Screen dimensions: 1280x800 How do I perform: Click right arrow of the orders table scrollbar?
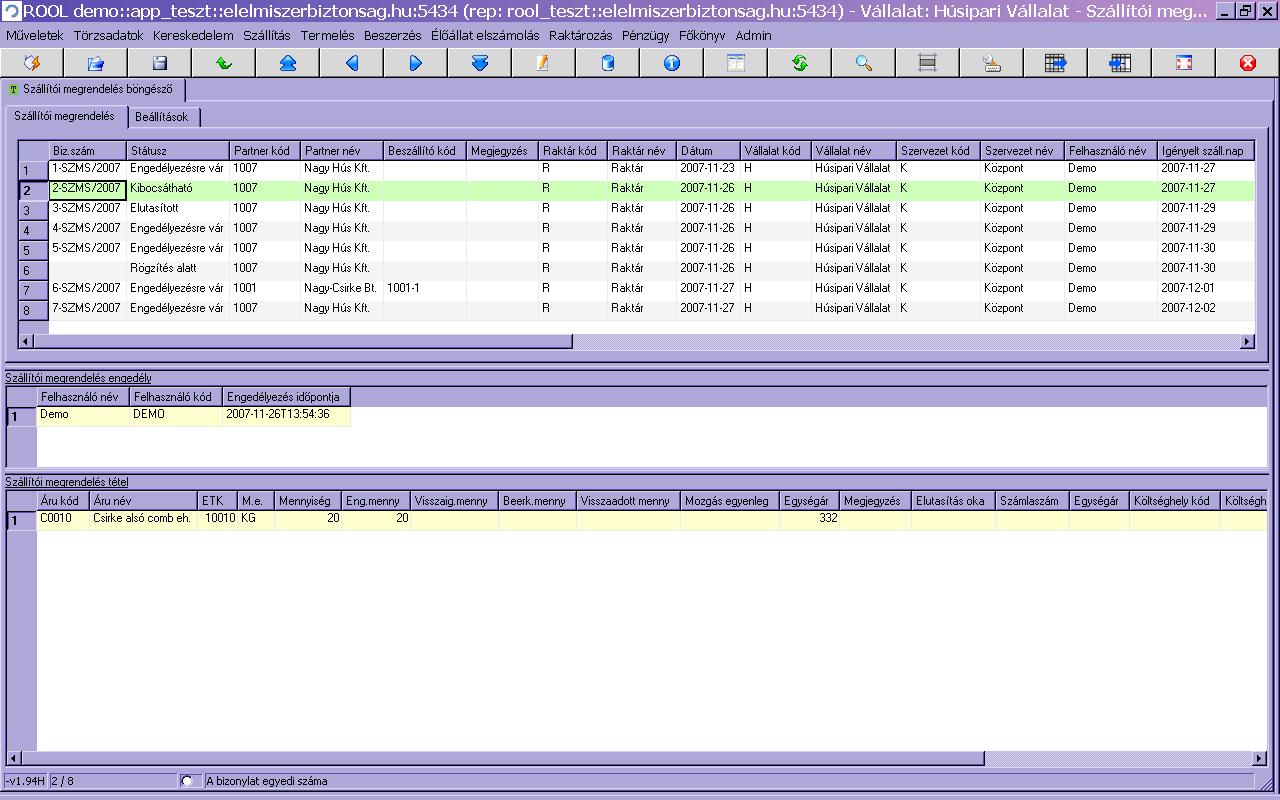(1247, 341)
